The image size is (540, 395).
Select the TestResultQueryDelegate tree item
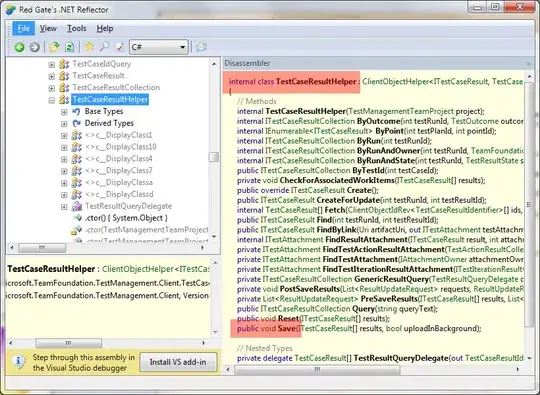tap(128, 206)
